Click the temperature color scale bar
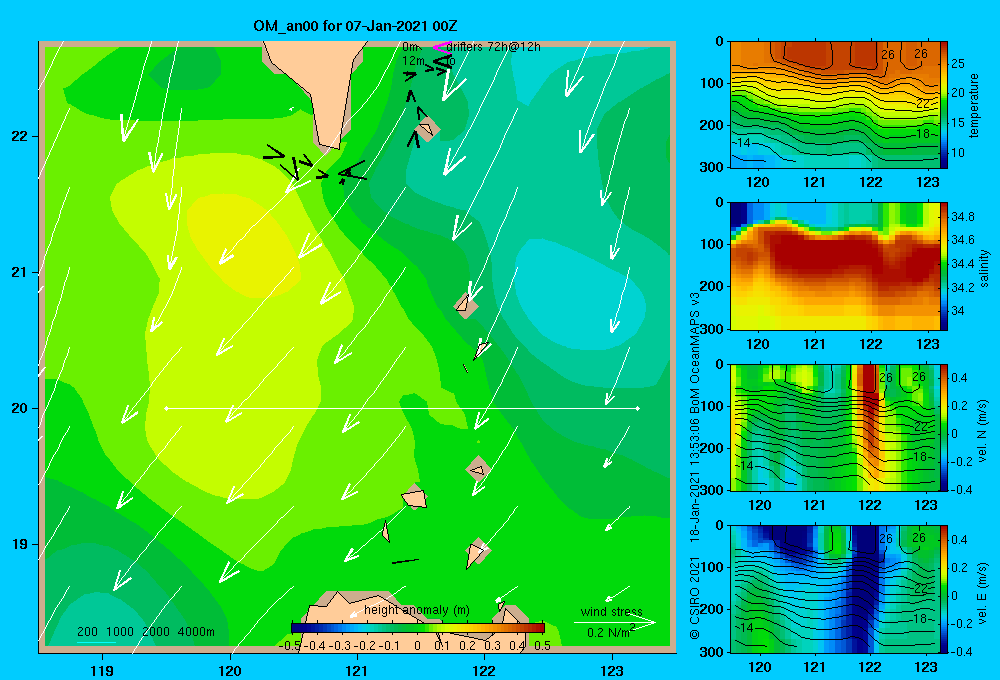 [944, 105]
